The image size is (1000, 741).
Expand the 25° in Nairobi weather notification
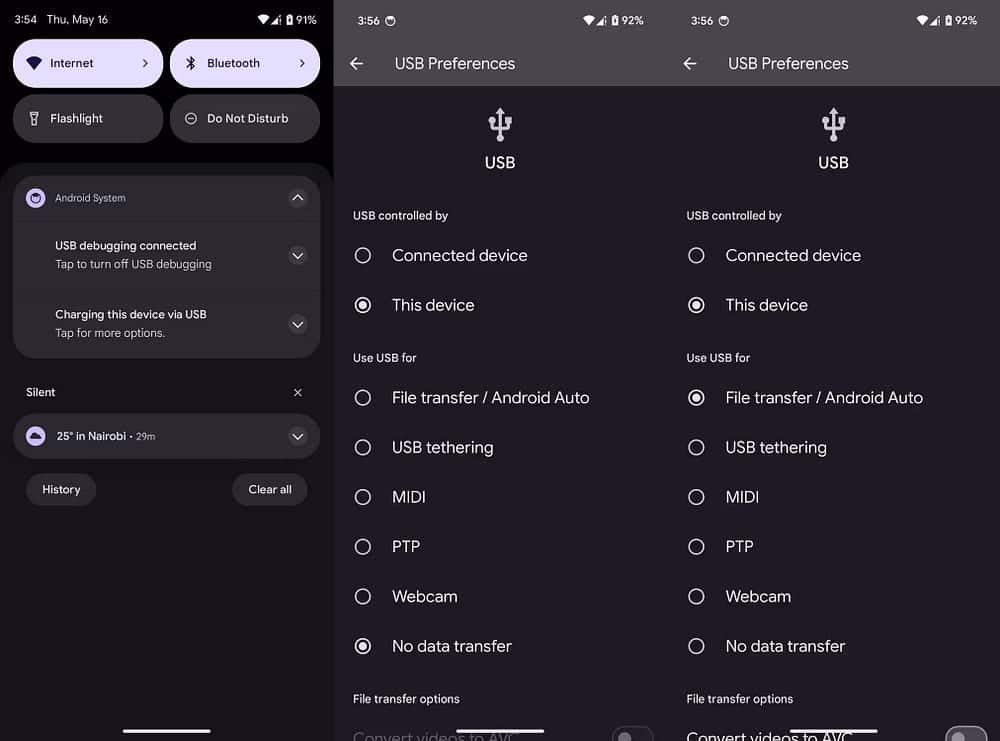[297, 436]
